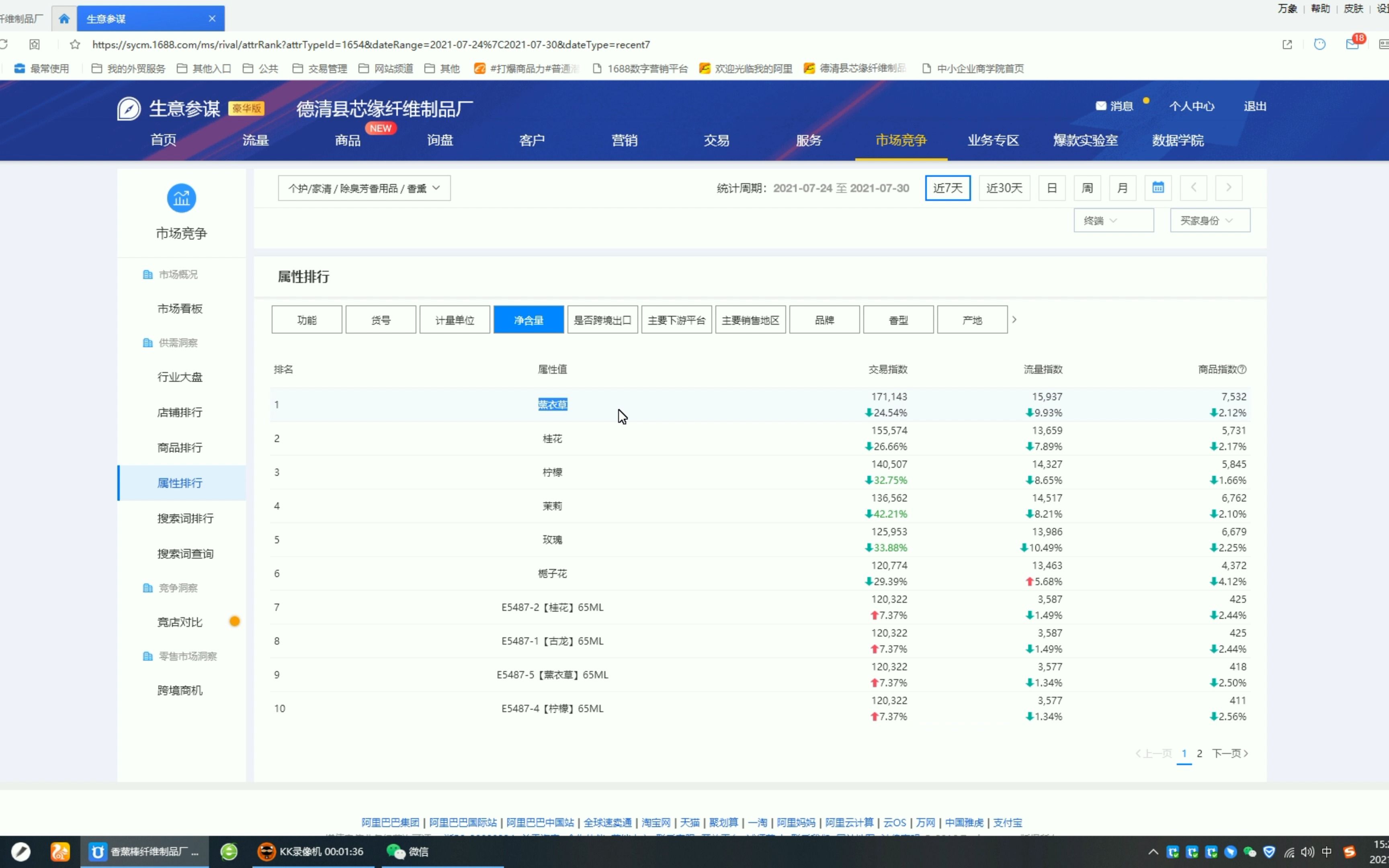Screen dimensions: 1389x868
Task: Click the browser home tab icon
Action: 64,18
